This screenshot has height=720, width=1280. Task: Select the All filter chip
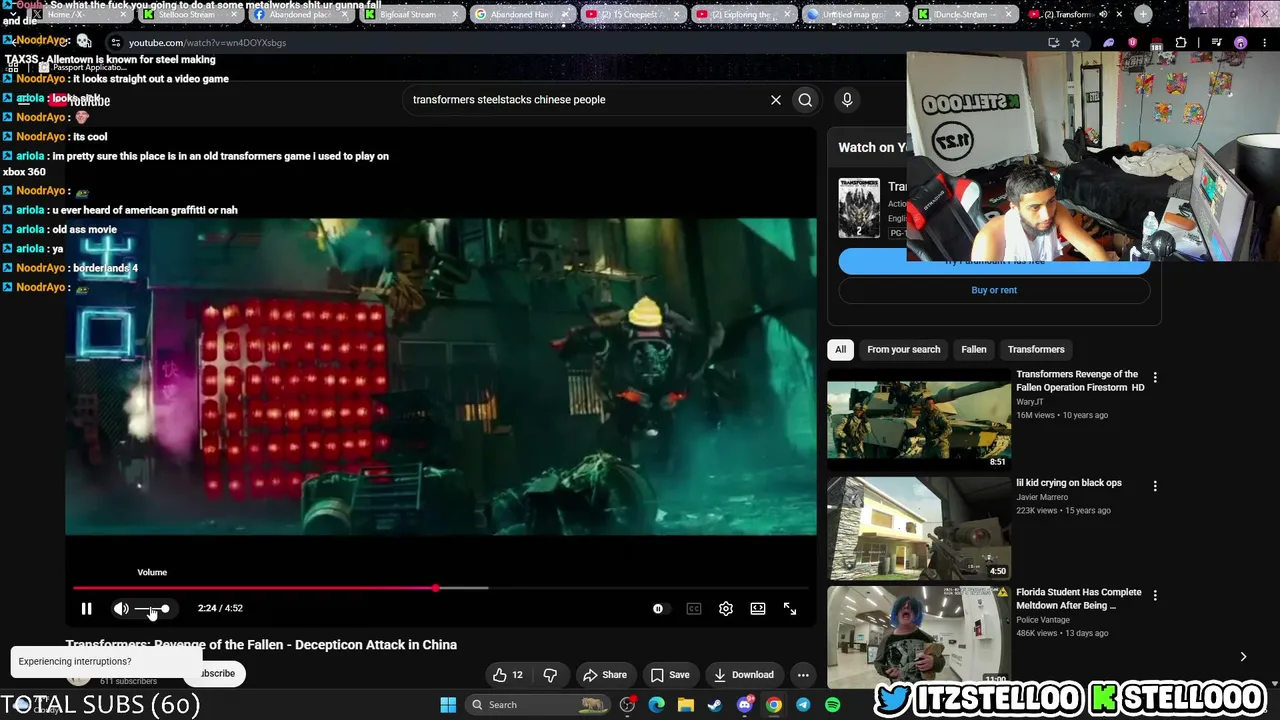pyautogui.click(x=840, y=349)
